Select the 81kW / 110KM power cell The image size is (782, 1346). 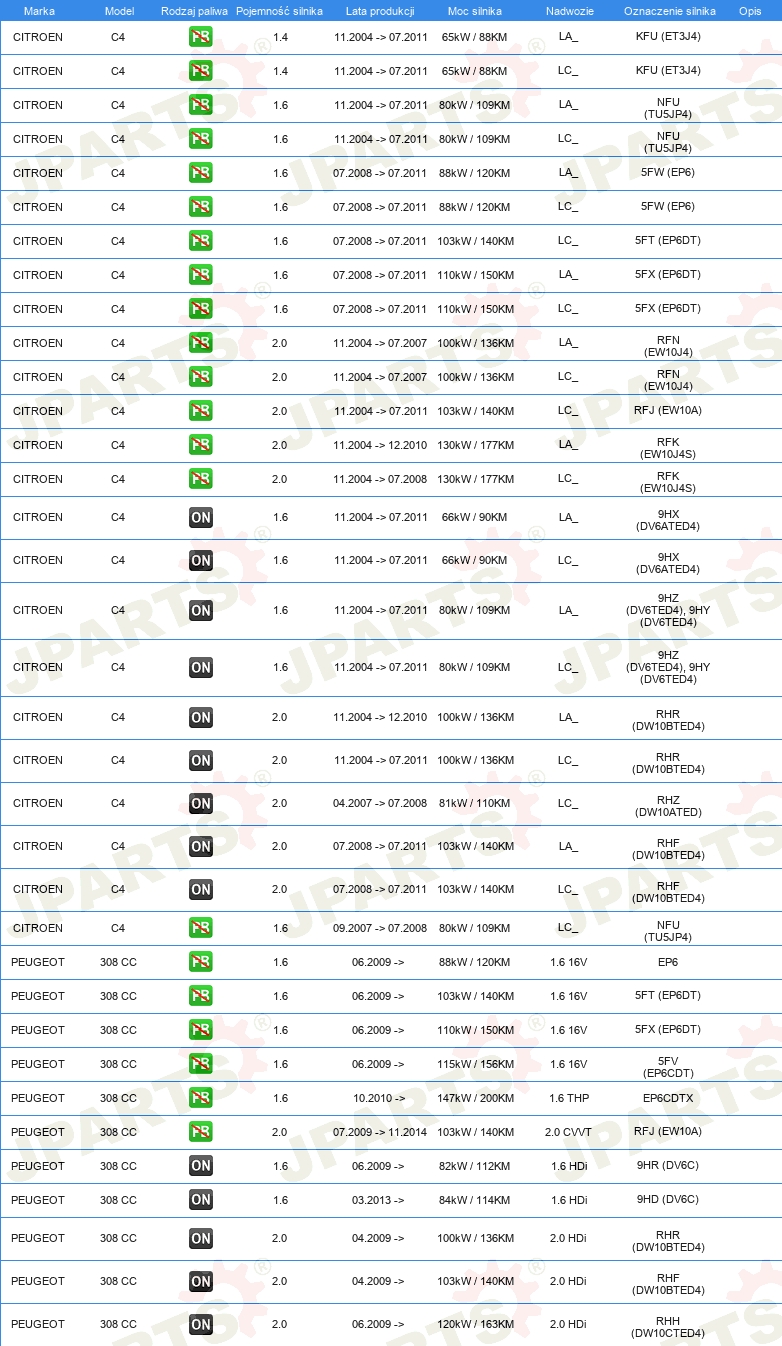(476, 803)
